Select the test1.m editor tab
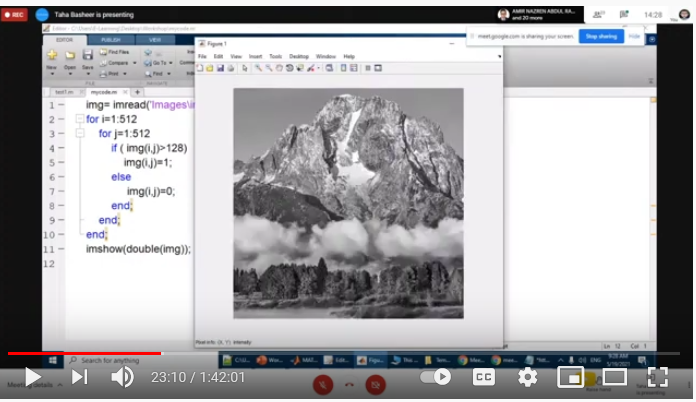The image size is (696, 402). tap(63, 91)
